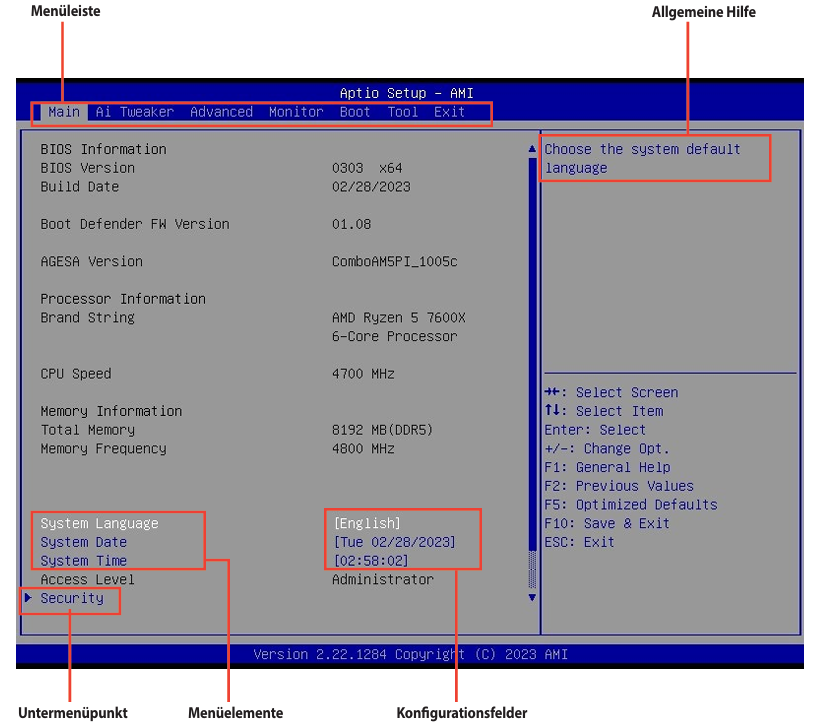This screenshot has height=728, width=815.
Task: Open the Ai Tweaker tab
Action: (x=135, y=112)
